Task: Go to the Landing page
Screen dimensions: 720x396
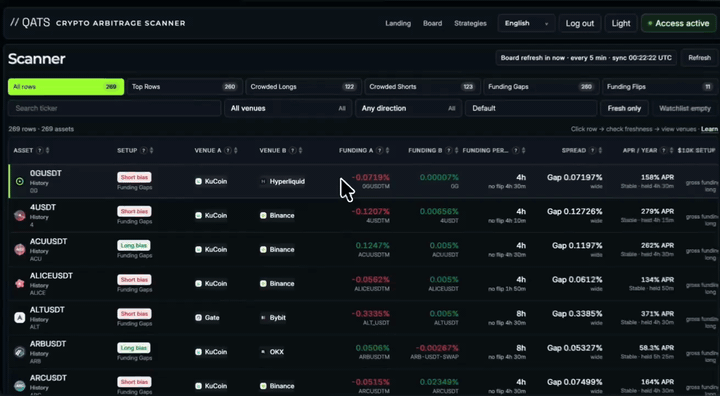Action: point(398,23)
